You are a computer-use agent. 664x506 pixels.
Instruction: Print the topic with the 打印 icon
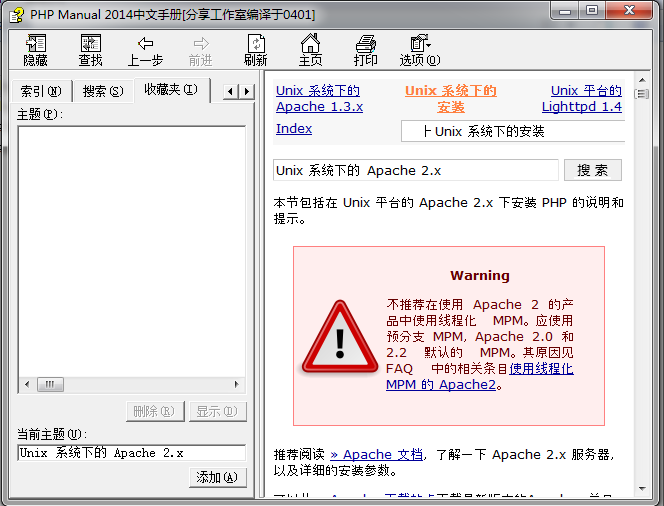point(365,50)
